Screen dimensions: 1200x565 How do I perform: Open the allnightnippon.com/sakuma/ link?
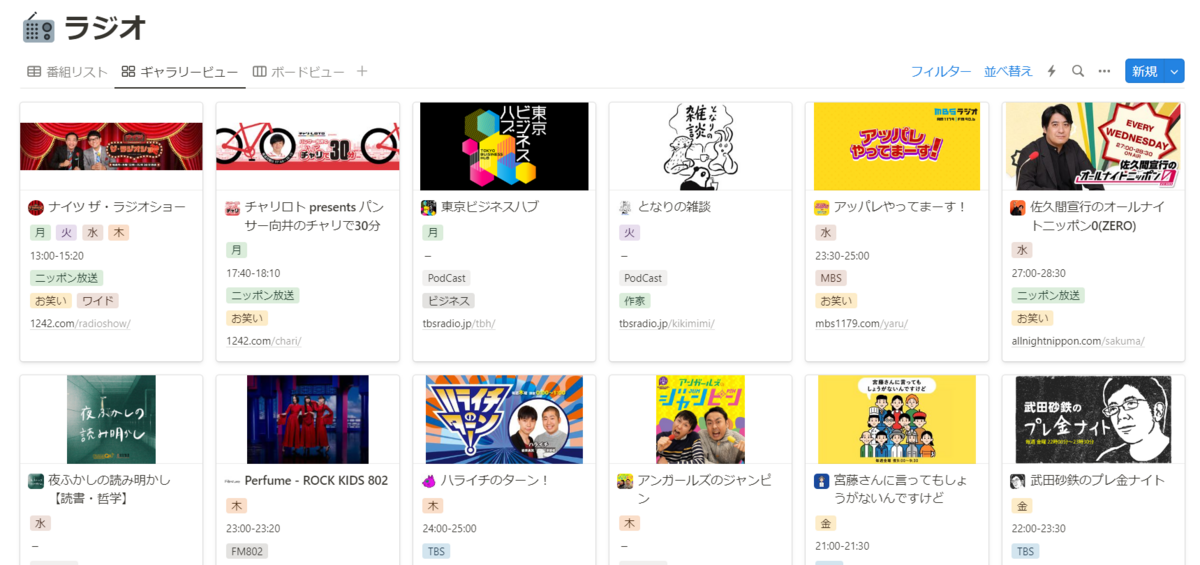1078,341
